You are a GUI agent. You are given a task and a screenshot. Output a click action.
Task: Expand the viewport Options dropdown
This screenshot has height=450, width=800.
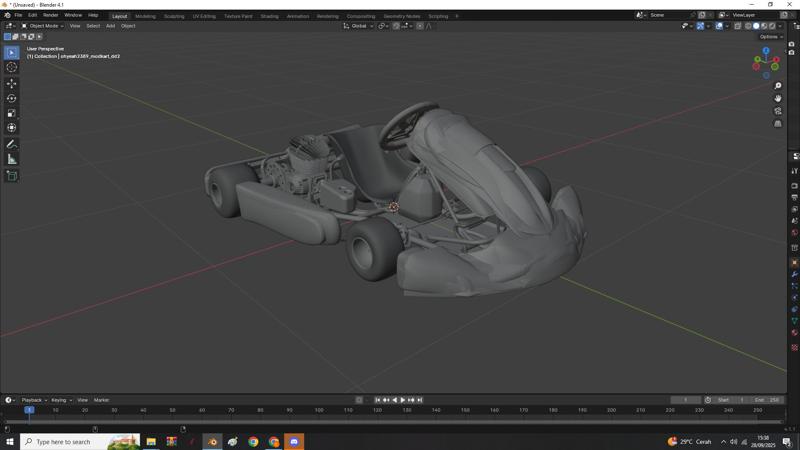click(771, 37)
